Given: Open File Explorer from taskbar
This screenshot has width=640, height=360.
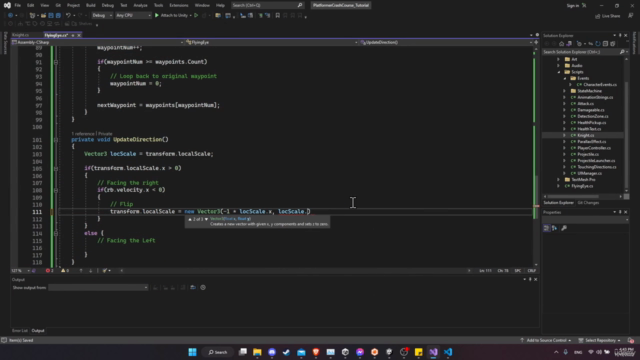Looking at the screenshot, I should 257,352.
